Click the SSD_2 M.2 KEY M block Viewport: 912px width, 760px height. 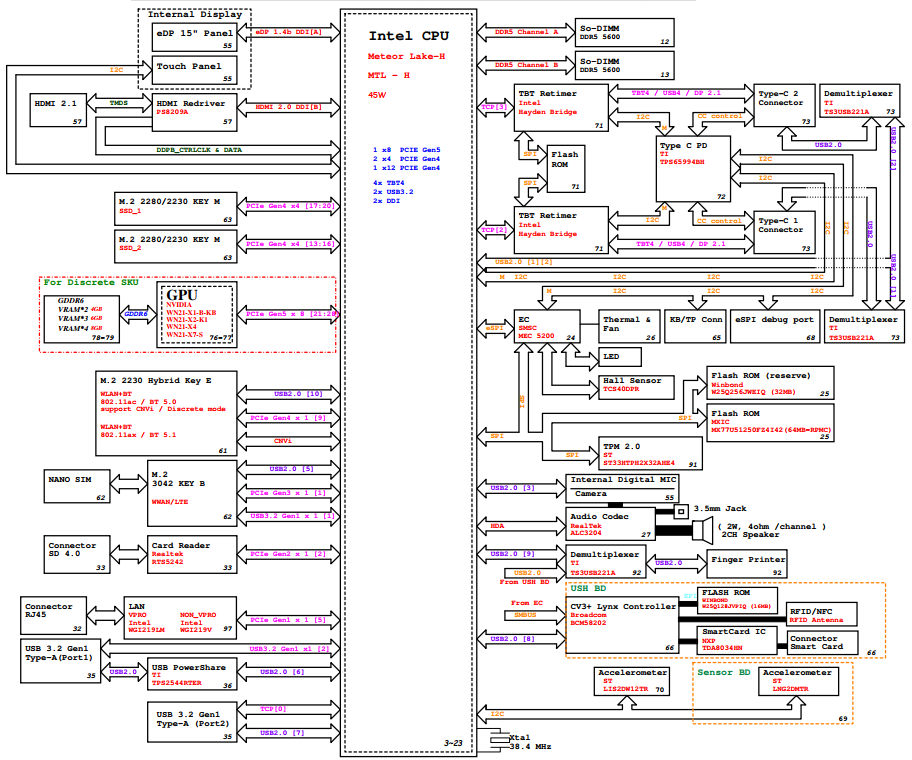pyautogui.click(x=176, y=247)
